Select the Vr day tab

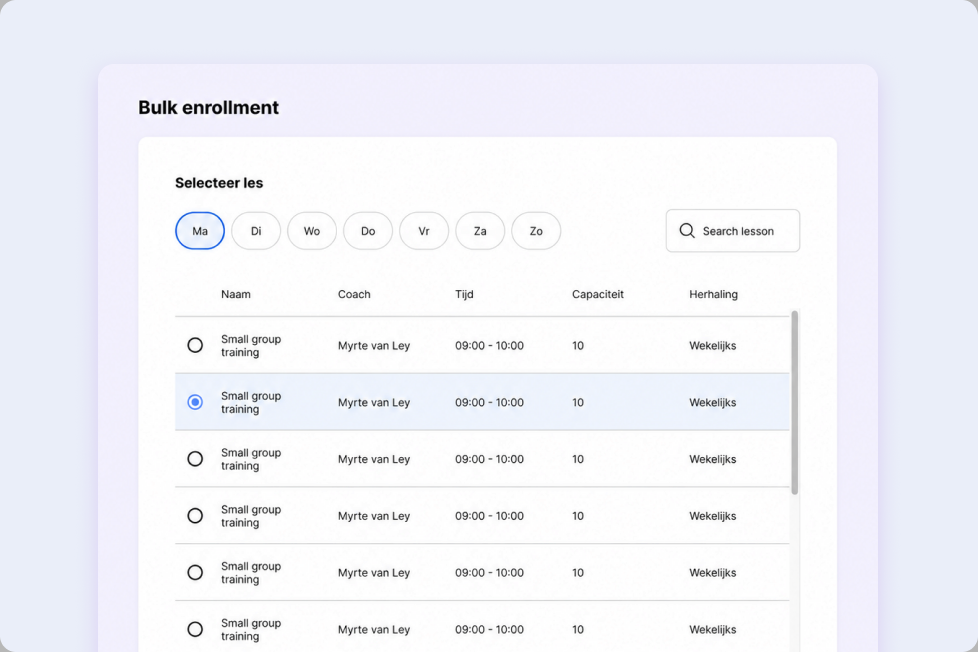click(424, 231)
